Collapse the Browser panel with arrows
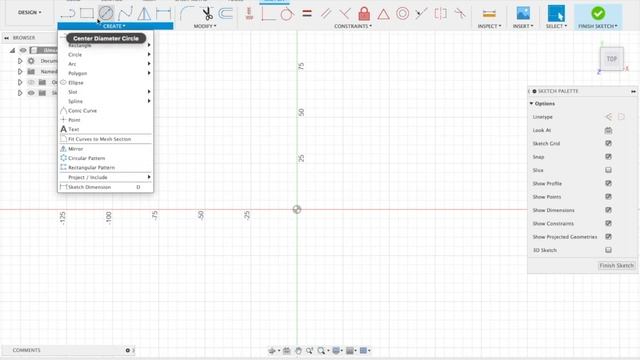This screenshot has height=360, width=640. tap(7, 38)
